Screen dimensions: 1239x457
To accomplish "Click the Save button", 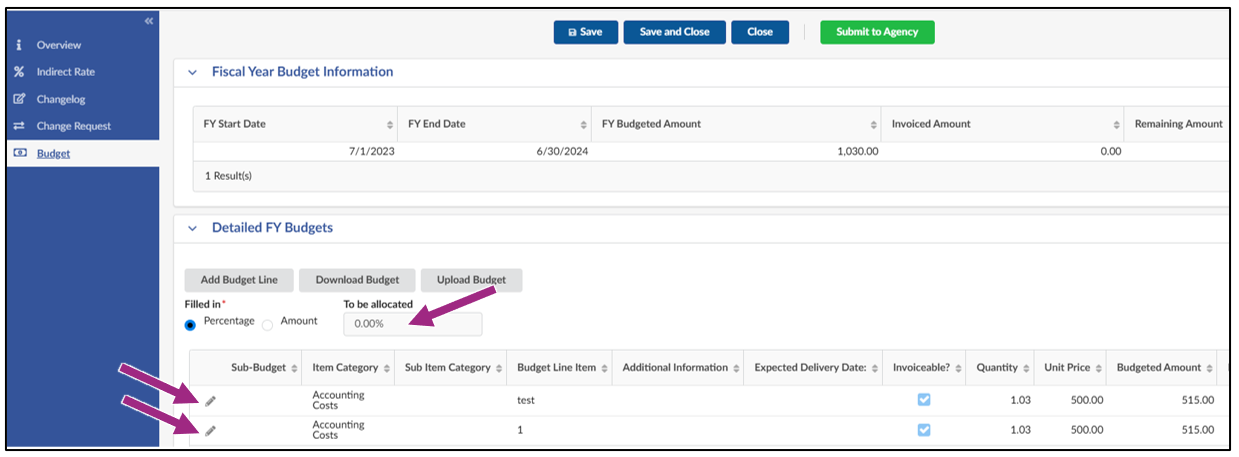I will (586, 32).
